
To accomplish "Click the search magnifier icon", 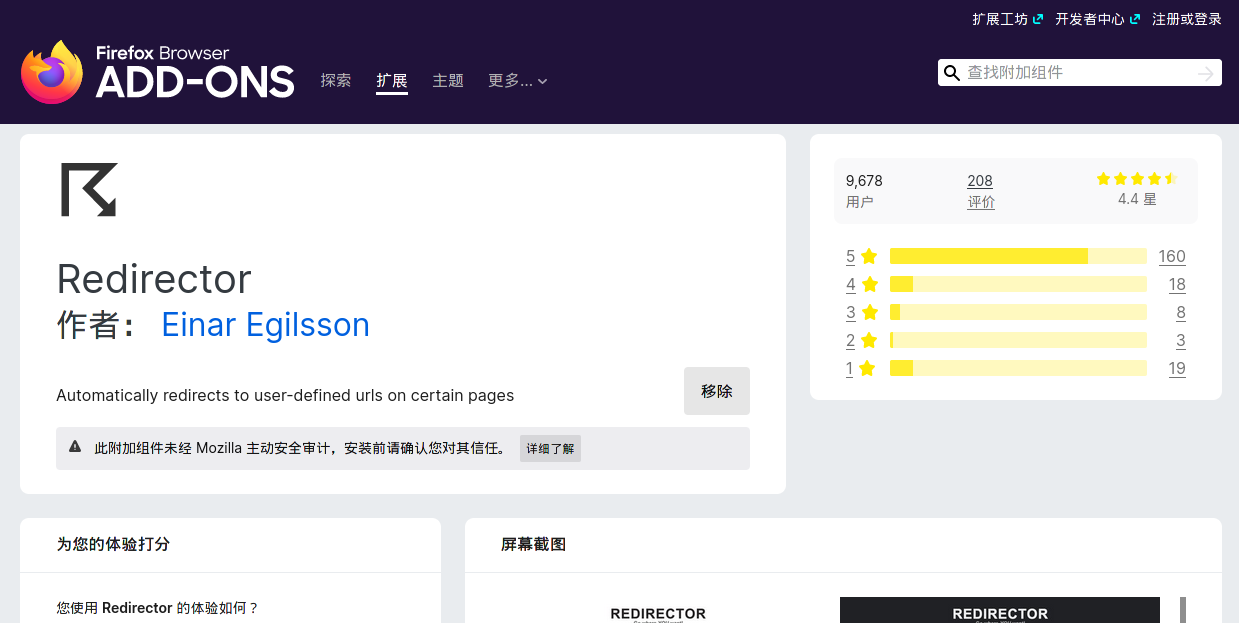I will pos(952,73).
